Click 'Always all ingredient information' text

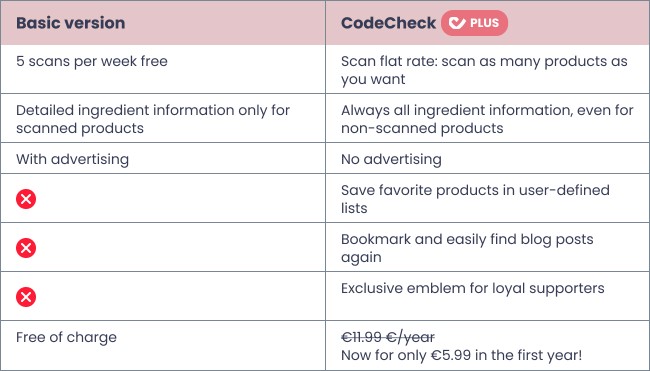pyautogui.click(x=487, y=119)
